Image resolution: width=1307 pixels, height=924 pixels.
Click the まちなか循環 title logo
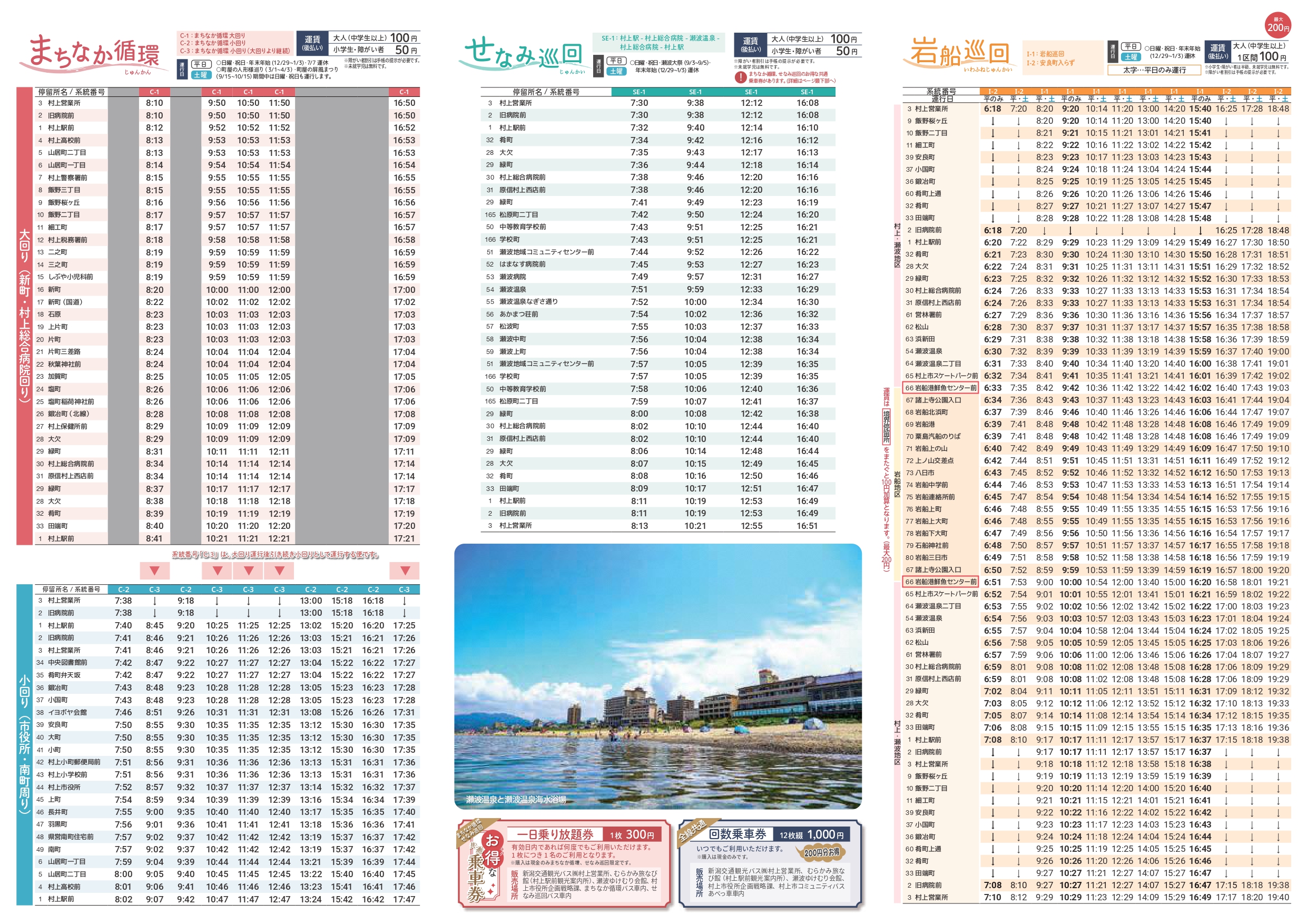pyautogui.click(x=94, y=55)
